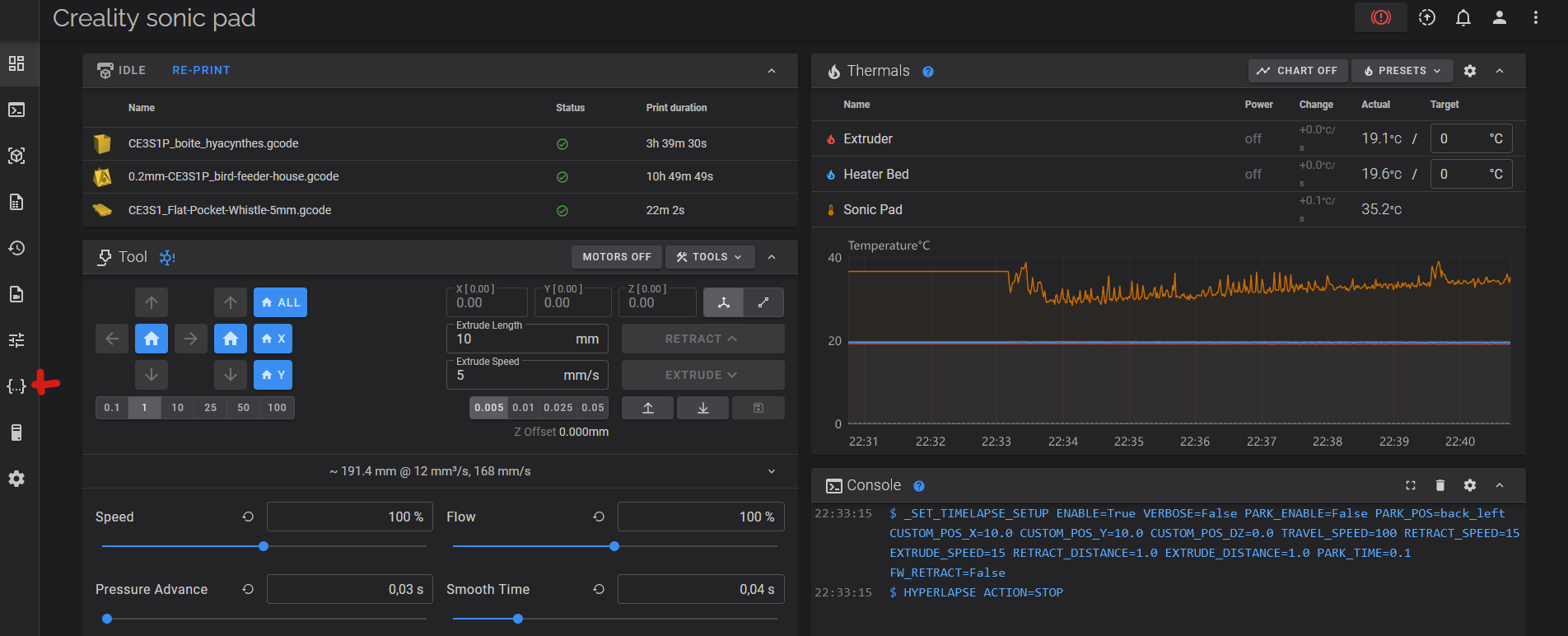Toggle CHART OFF in Thermals
Screen dimensions: 1568x636
pos(1298,71)
